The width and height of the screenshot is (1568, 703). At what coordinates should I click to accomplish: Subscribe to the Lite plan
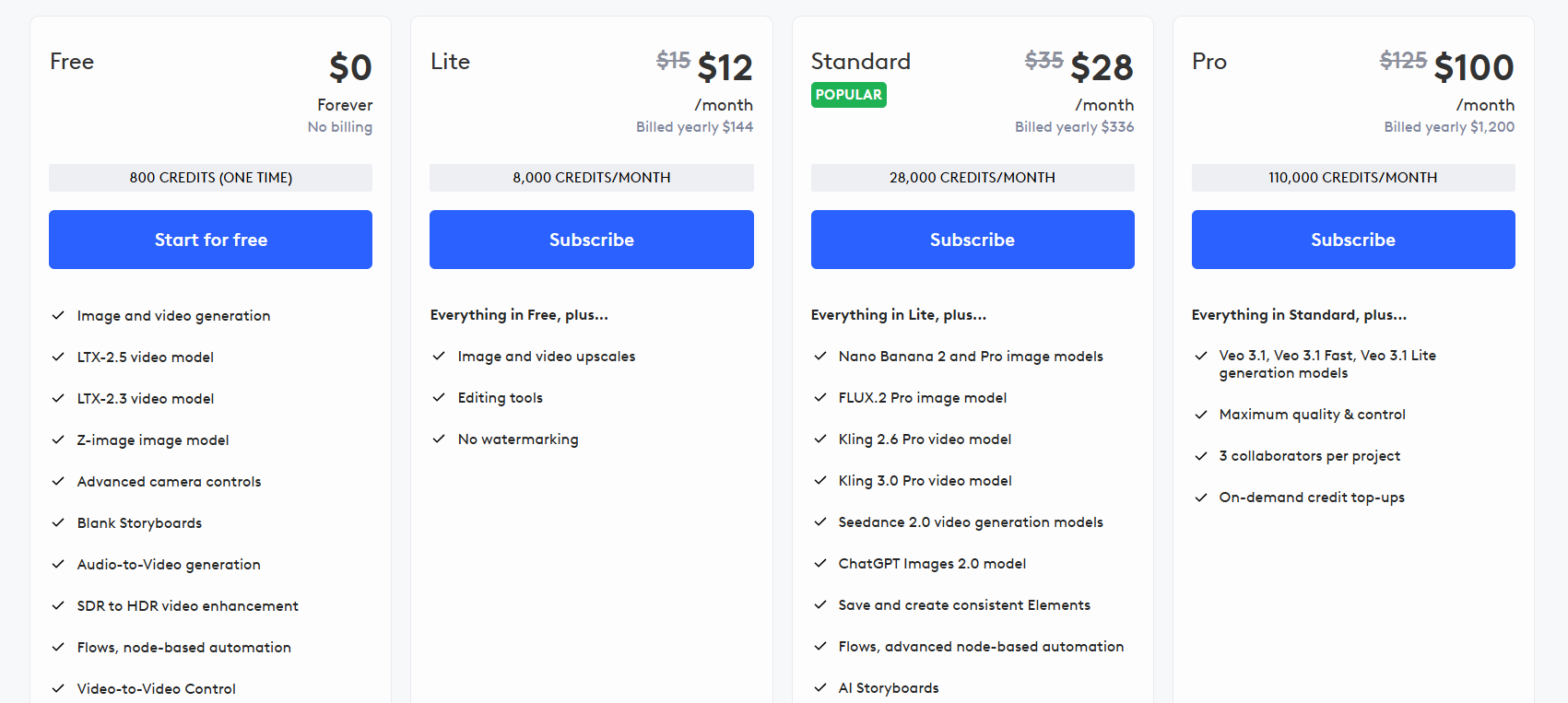tap(591, 240)
